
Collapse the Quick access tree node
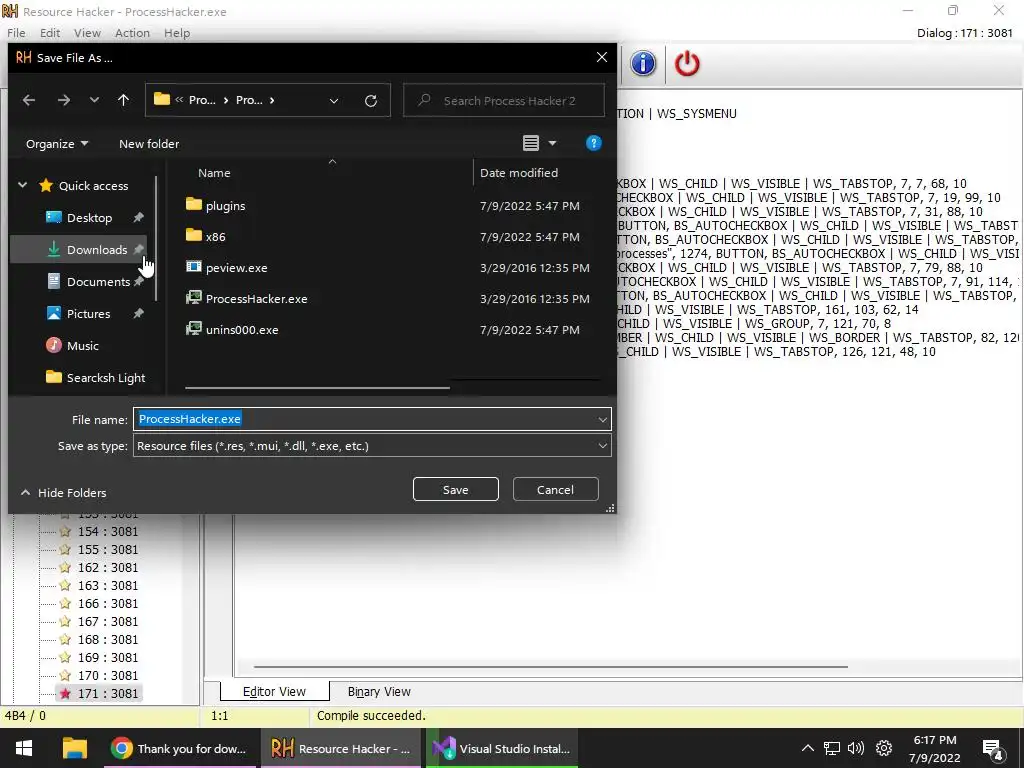pyautogui.click(x=23, y=185)
